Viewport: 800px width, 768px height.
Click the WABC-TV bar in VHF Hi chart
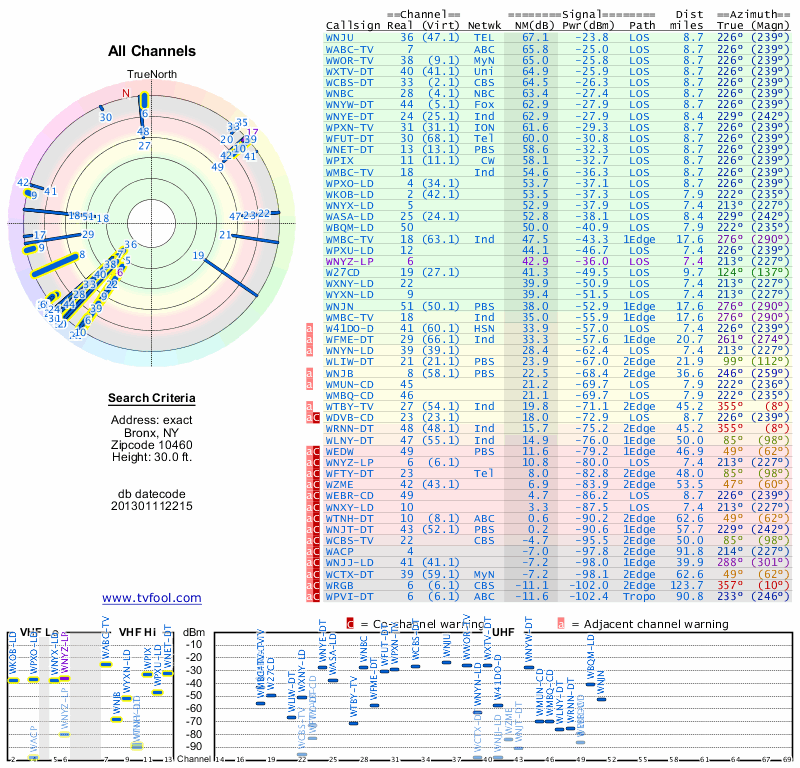tap(106, 664)
